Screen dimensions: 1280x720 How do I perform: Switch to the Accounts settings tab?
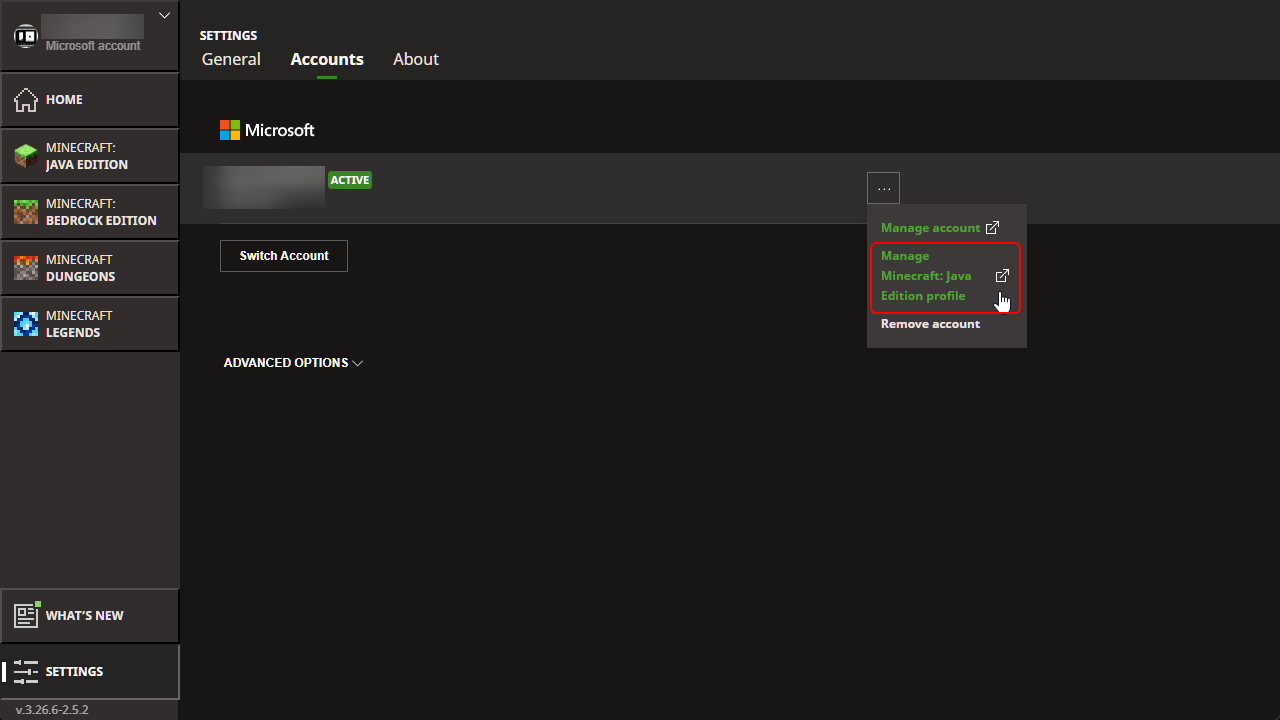327,59
